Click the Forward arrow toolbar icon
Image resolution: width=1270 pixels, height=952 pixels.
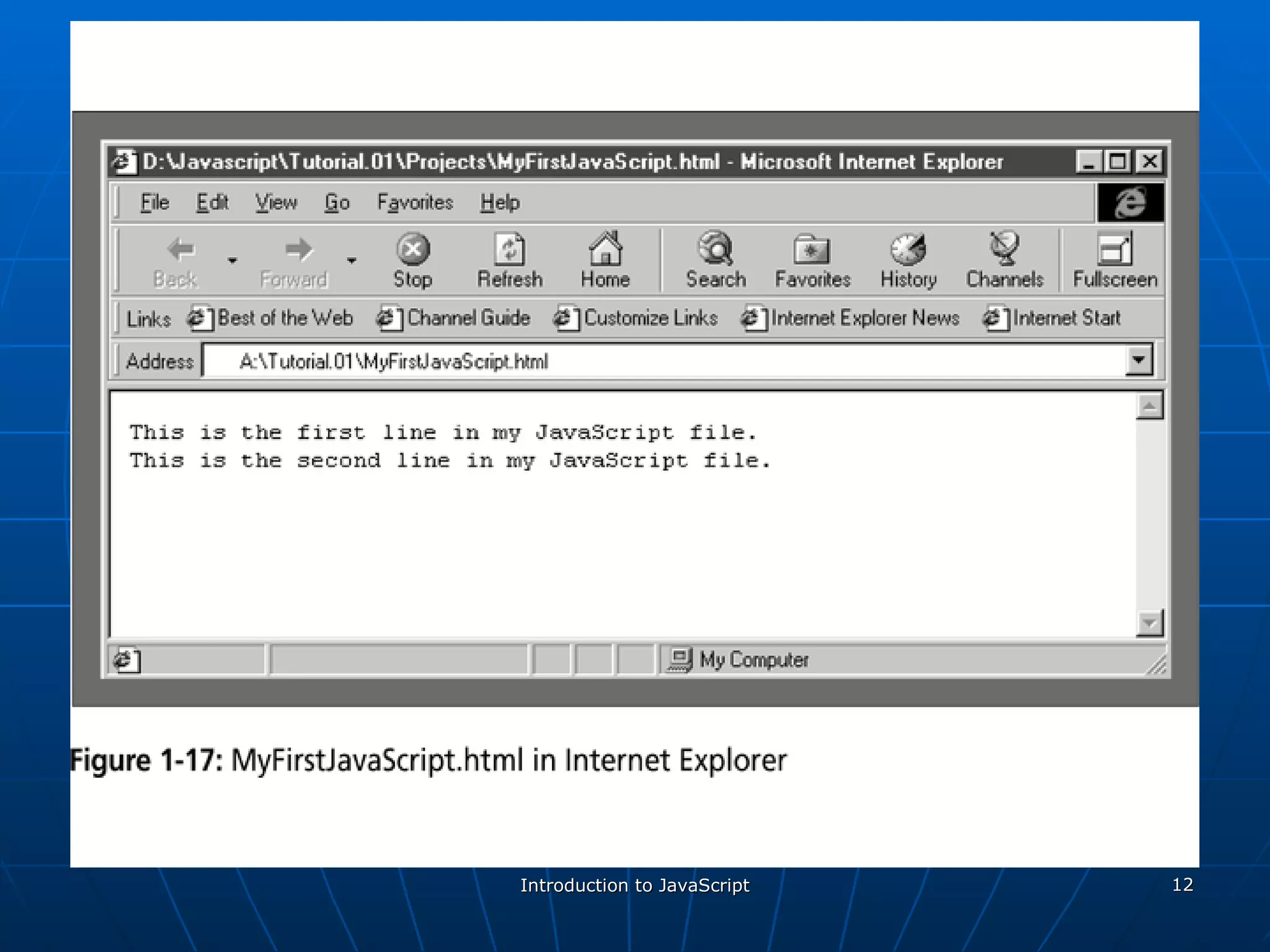(x=299, y=250)
